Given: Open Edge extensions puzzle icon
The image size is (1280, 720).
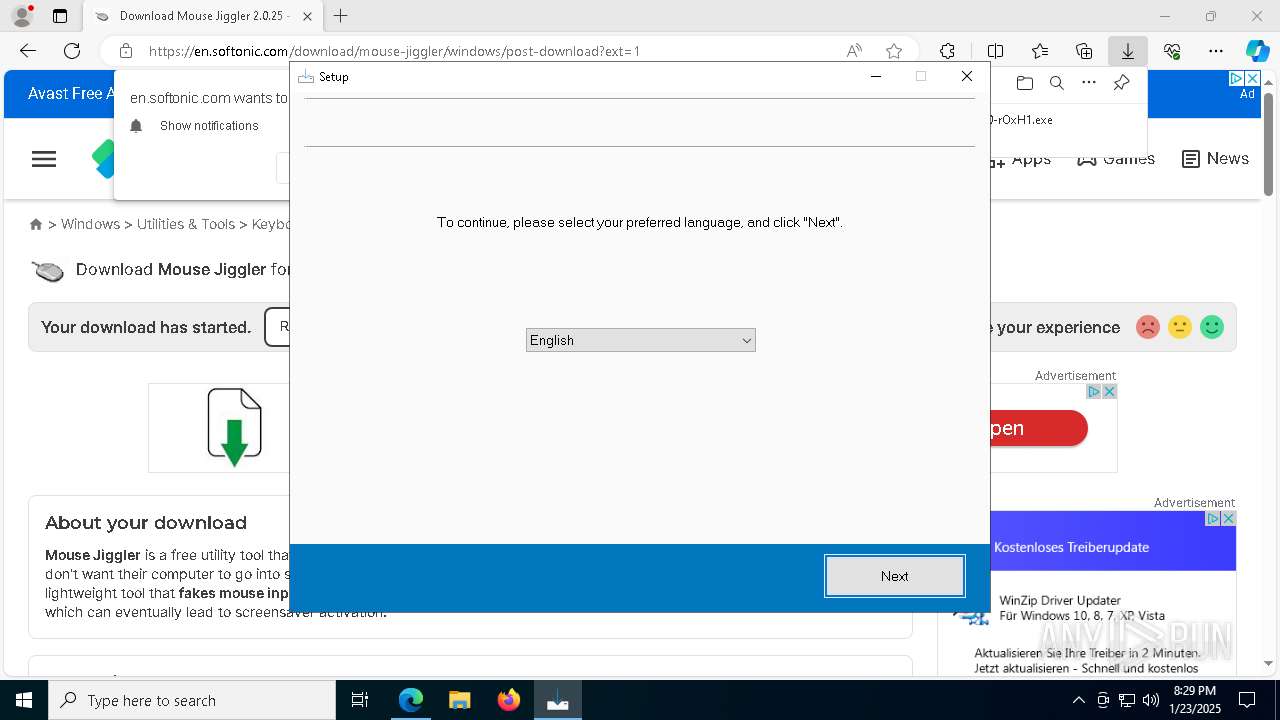Looking at the screenshot, I should 947,51.
